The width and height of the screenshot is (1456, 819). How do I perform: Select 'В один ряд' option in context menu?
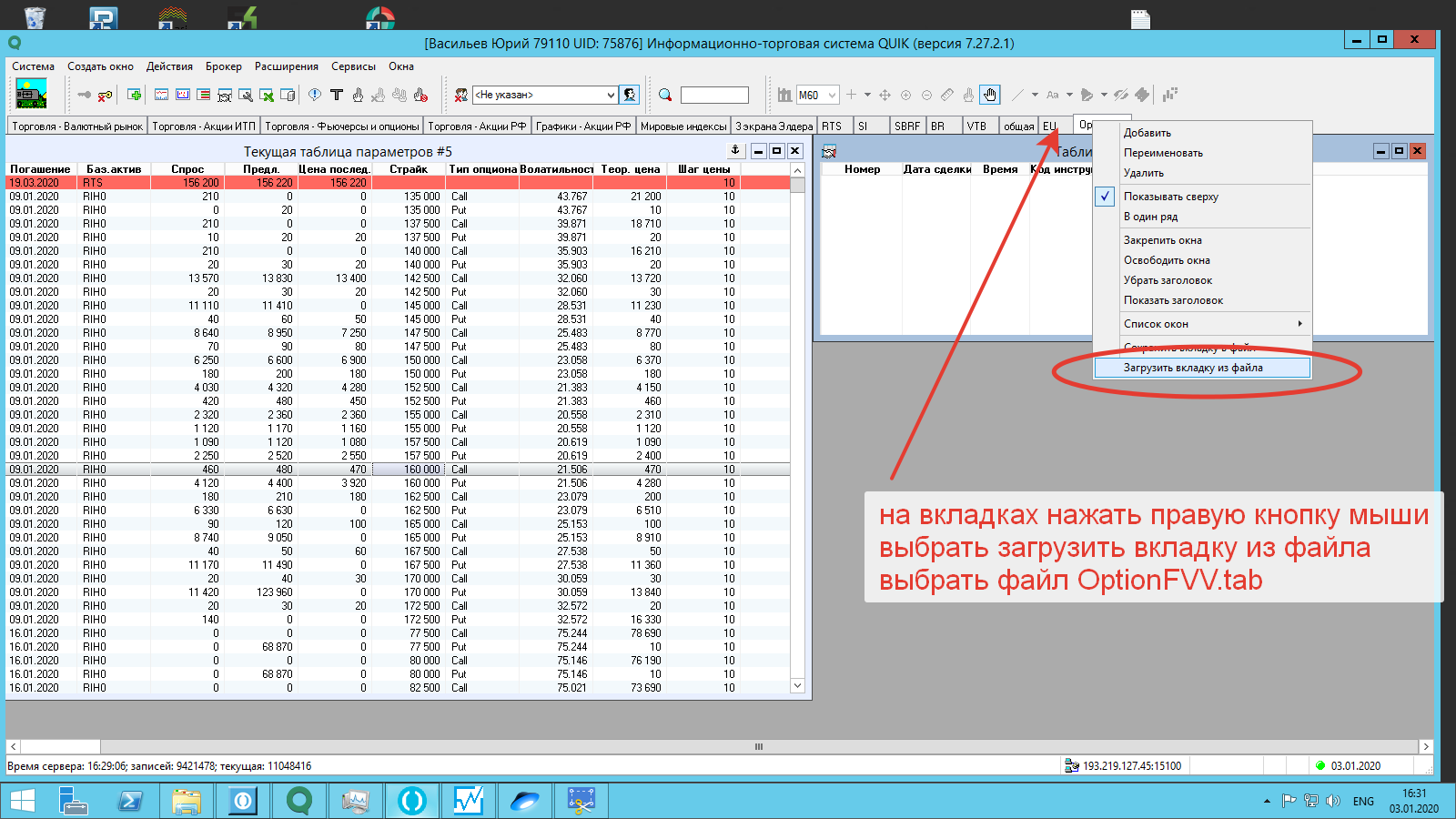1150,217
